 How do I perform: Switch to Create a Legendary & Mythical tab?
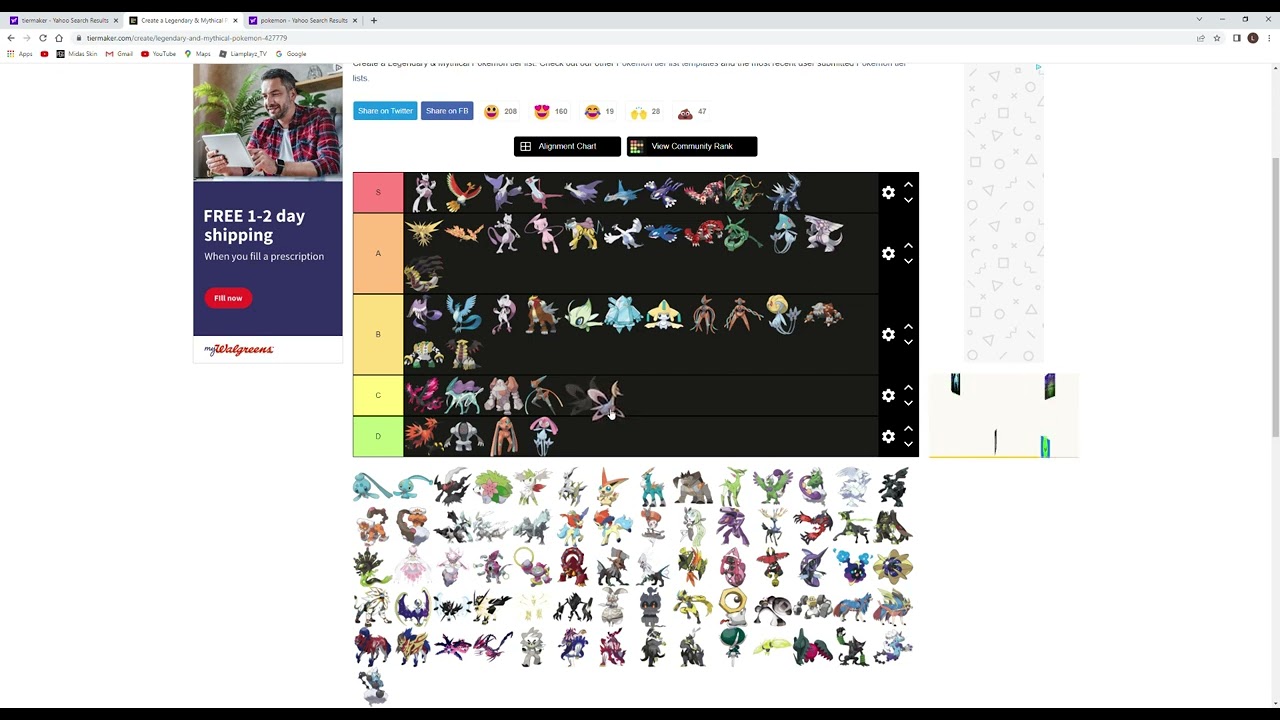point(183,20)
